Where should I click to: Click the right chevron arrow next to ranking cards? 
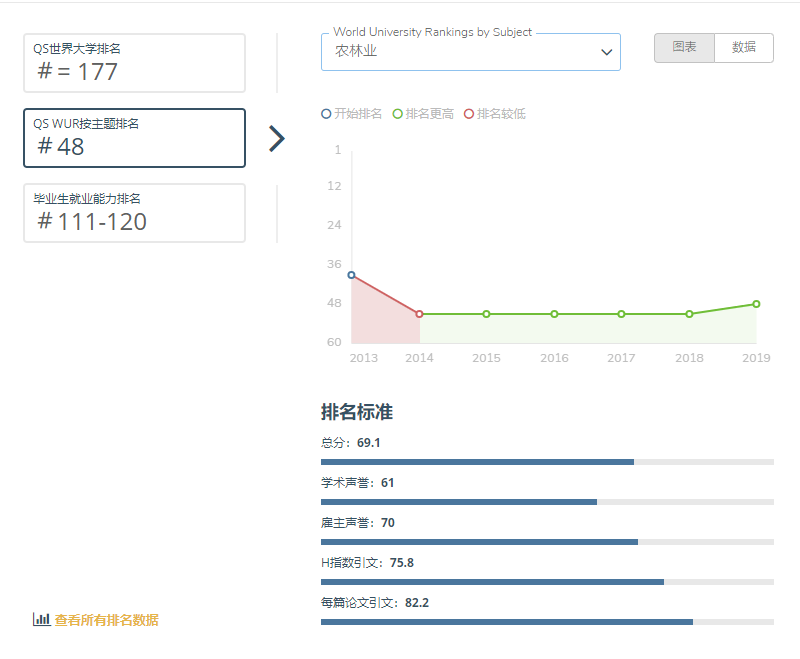point(277,139)
